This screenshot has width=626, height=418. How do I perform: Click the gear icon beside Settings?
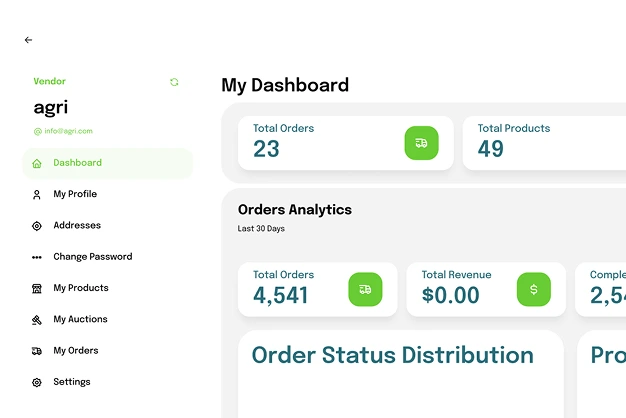point(37,382)
